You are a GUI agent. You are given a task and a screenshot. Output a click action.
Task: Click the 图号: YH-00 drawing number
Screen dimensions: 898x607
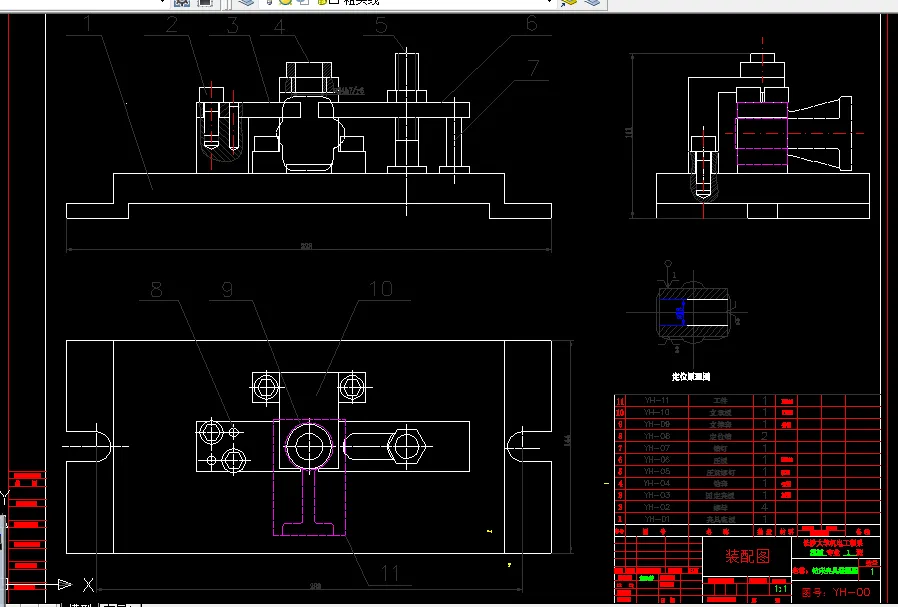(836, 592)
